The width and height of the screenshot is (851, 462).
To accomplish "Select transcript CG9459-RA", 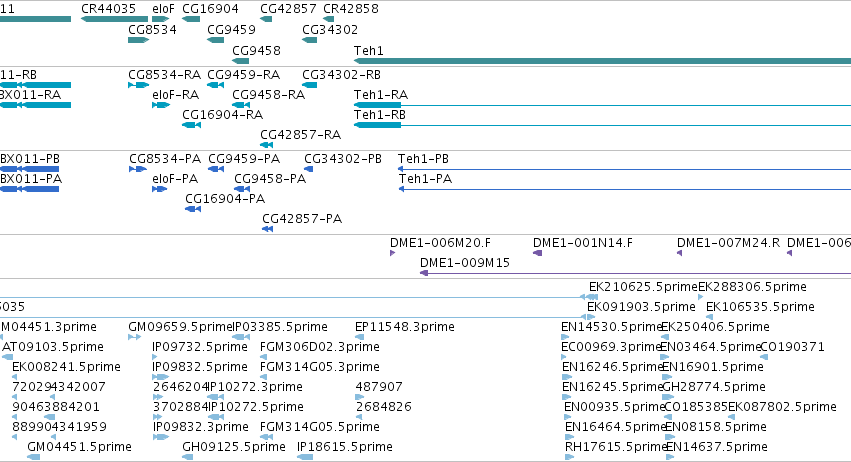I will click(x=244, y=74).
